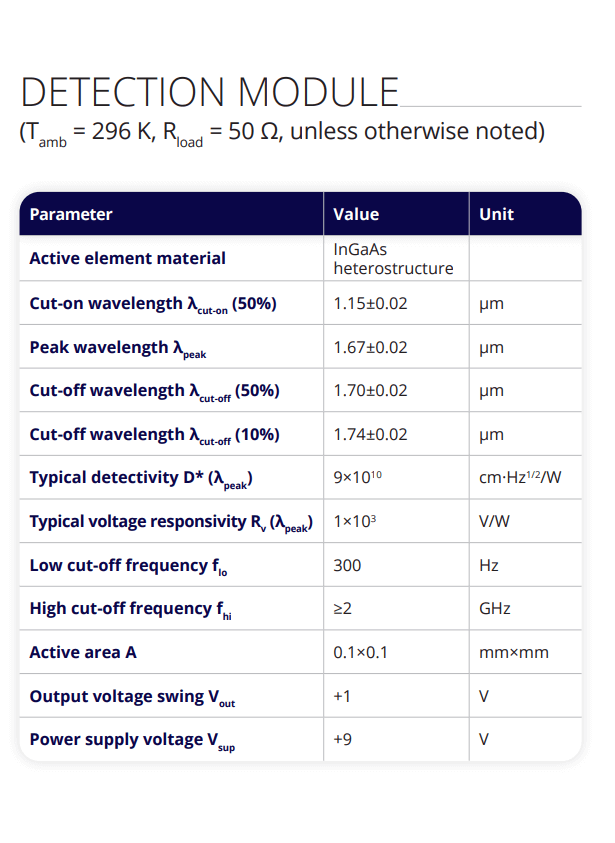Click the Cut-off wavelength (50%) label
This screenshot has width=615, height=843.
point(154,391)
